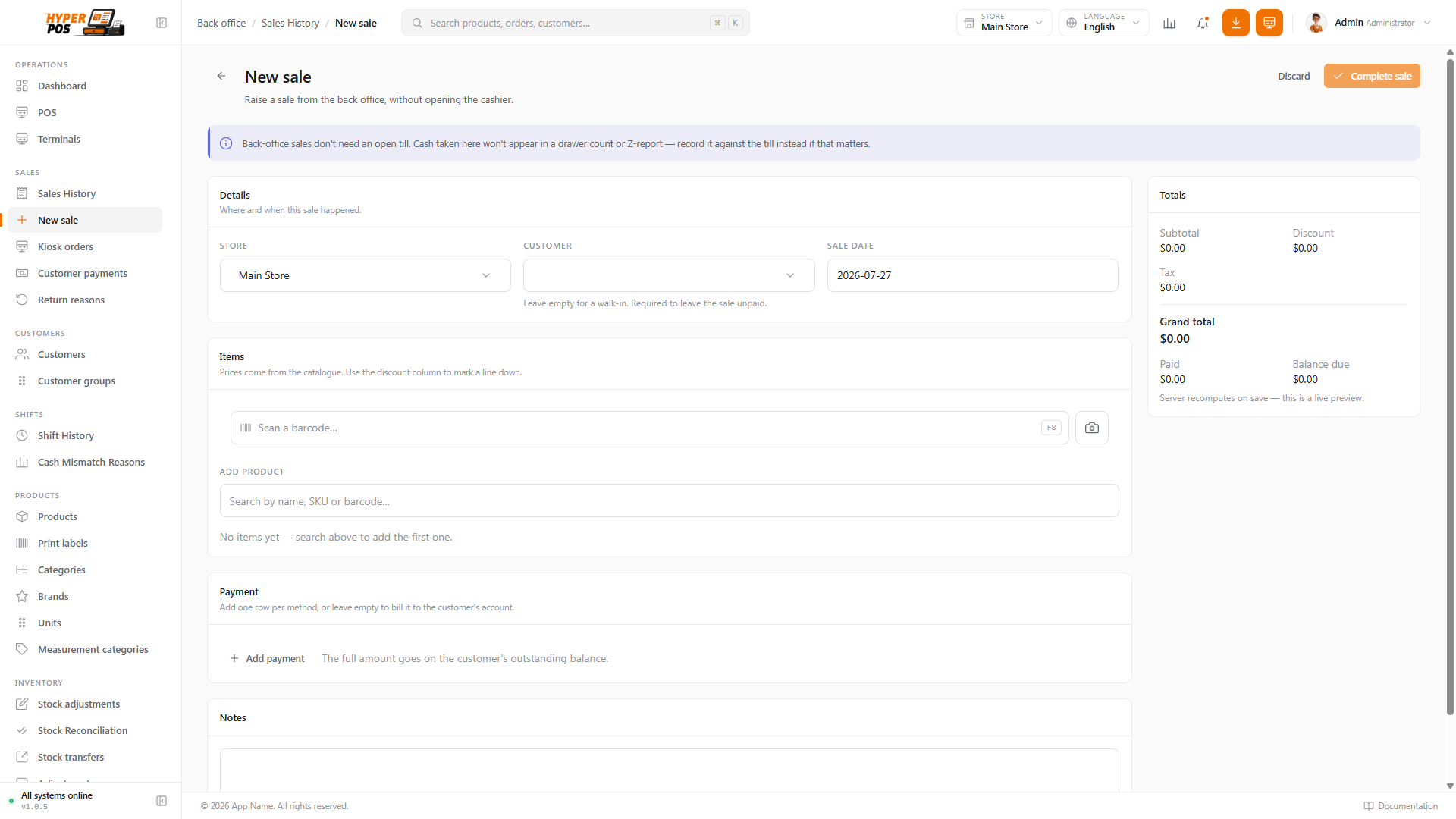Click the Dashboard icon in sidebar

point(22,86)
